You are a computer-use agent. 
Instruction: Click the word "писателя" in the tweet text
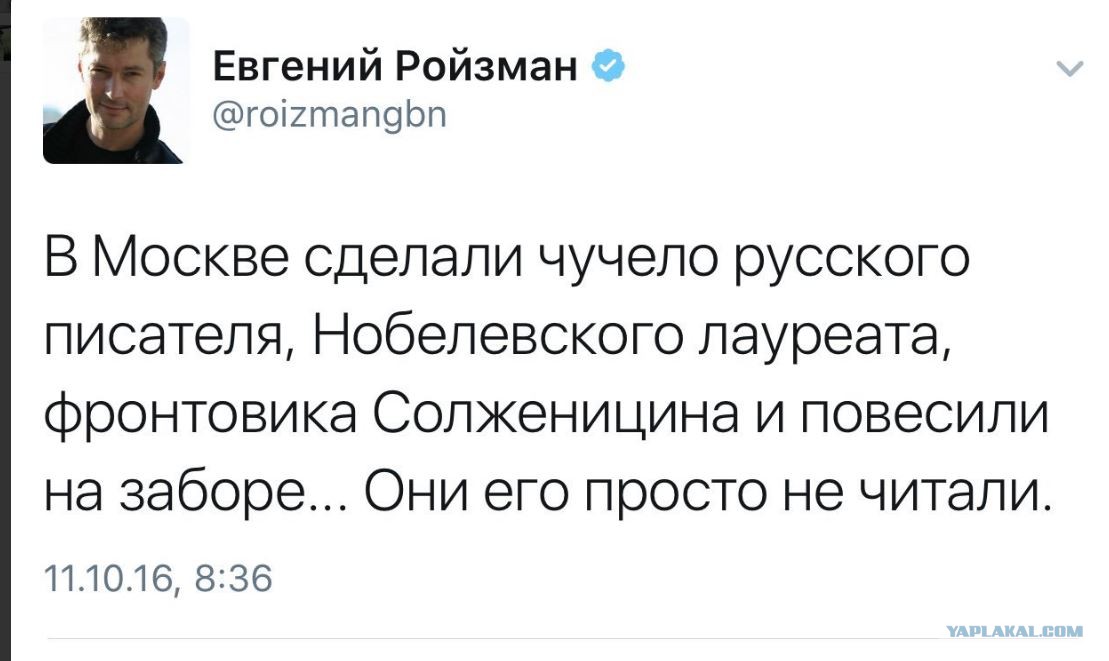coord(160,340)
